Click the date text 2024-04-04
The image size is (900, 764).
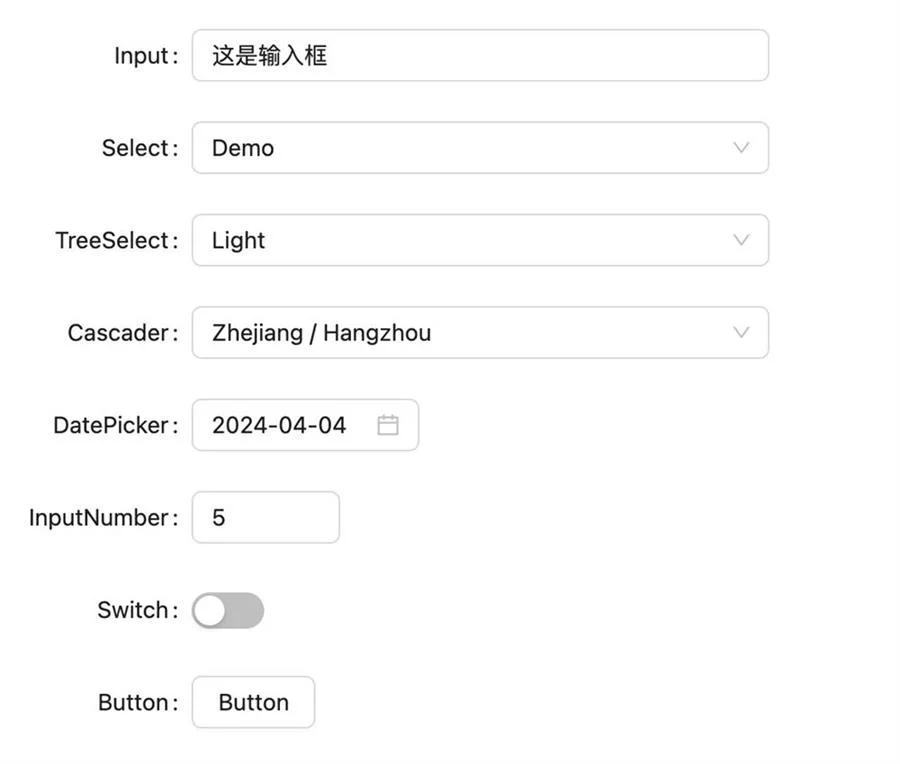tap(279, 425)
